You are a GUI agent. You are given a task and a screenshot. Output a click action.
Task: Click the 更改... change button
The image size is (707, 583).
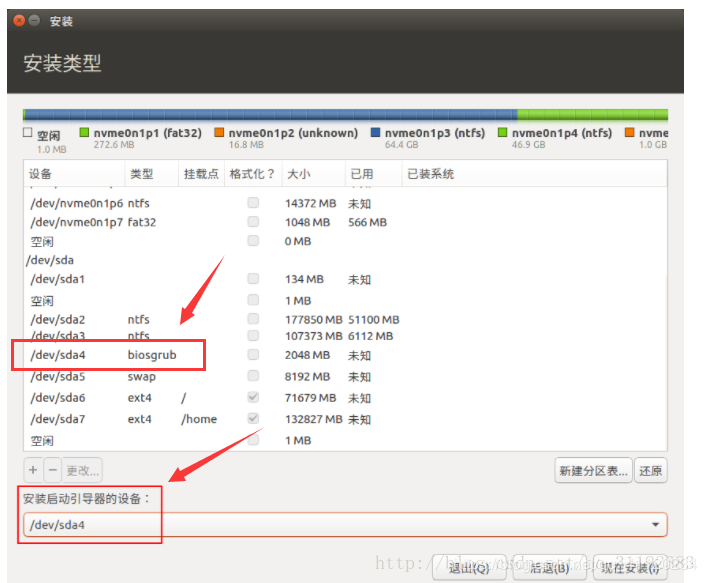[83, 470]
